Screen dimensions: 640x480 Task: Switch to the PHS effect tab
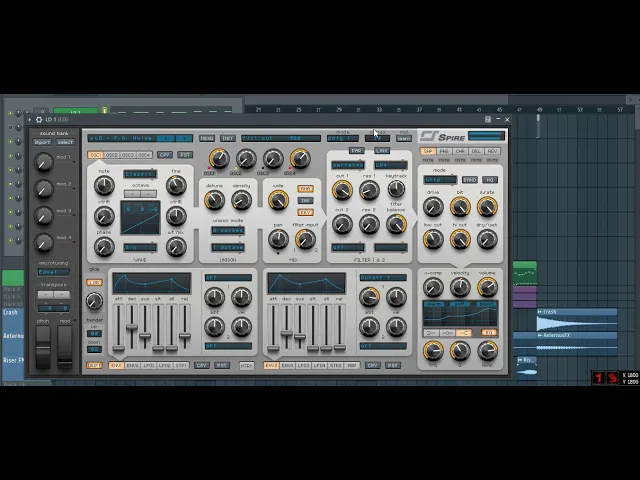[444, 151]
